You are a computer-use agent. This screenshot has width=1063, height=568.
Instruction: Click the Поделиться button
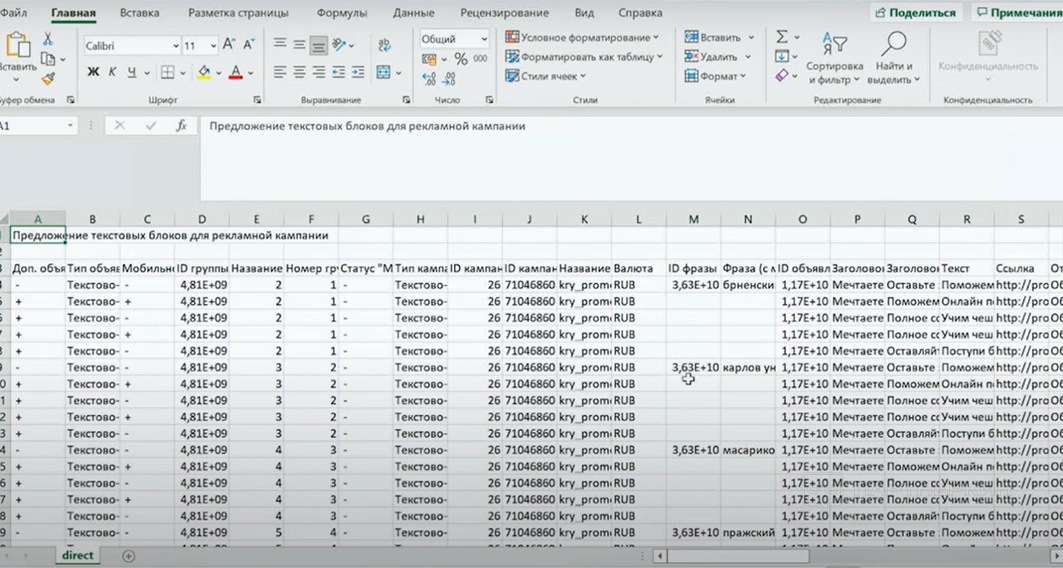click(x=914, y=13)
